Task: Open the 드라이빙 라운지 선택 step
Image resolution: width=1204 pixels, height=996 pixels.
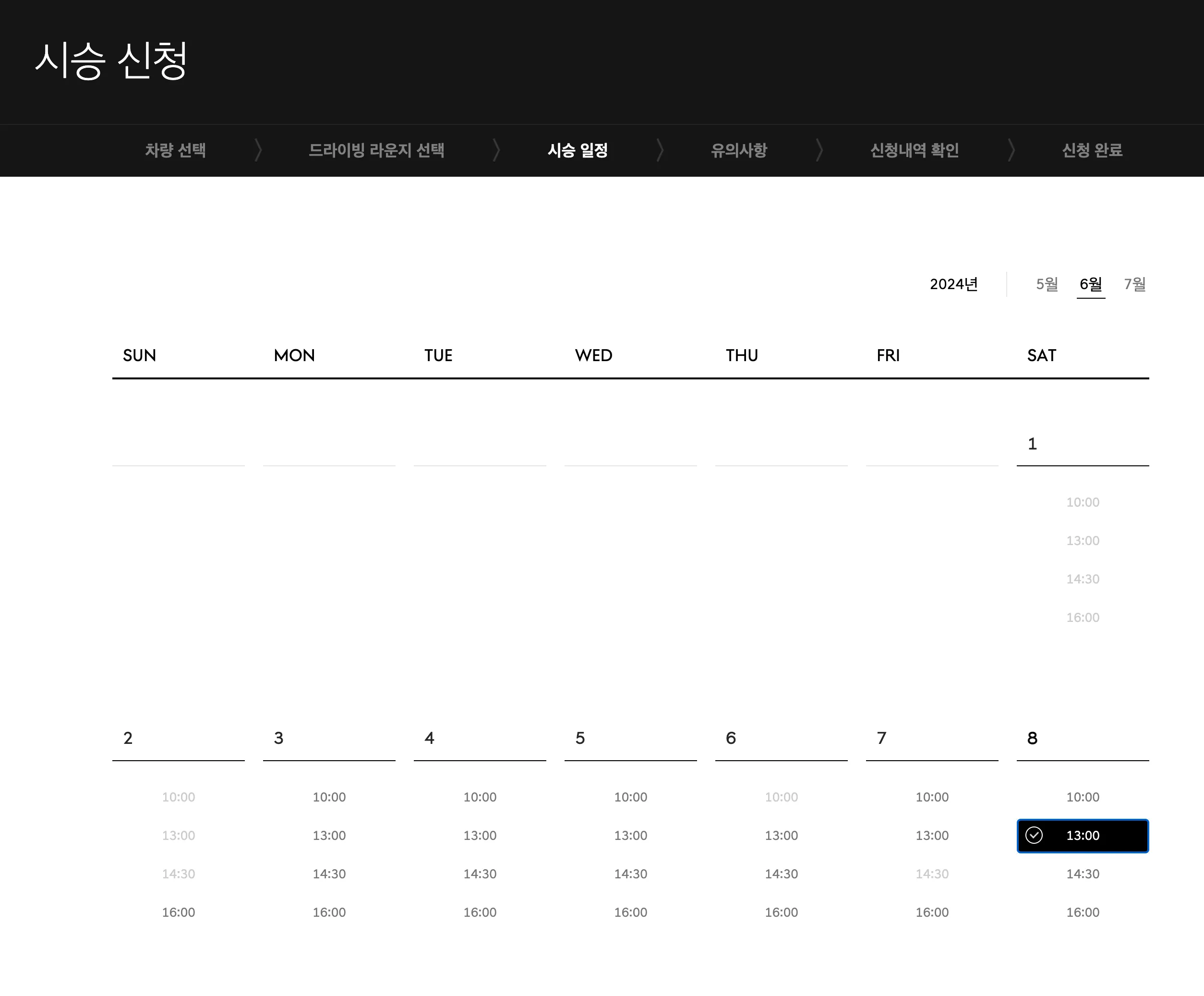Action: [x=378, y=150]
